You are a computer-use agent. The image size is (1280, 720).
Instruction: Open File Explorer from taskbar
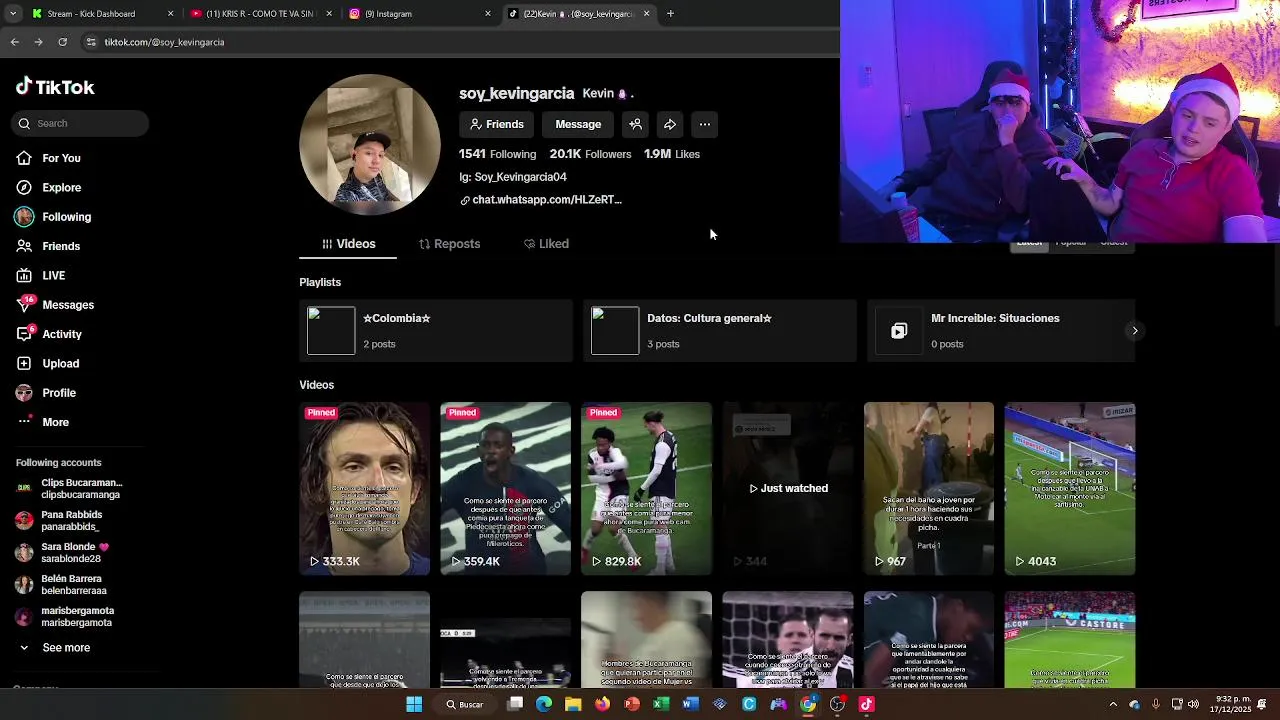coord(573,704)
